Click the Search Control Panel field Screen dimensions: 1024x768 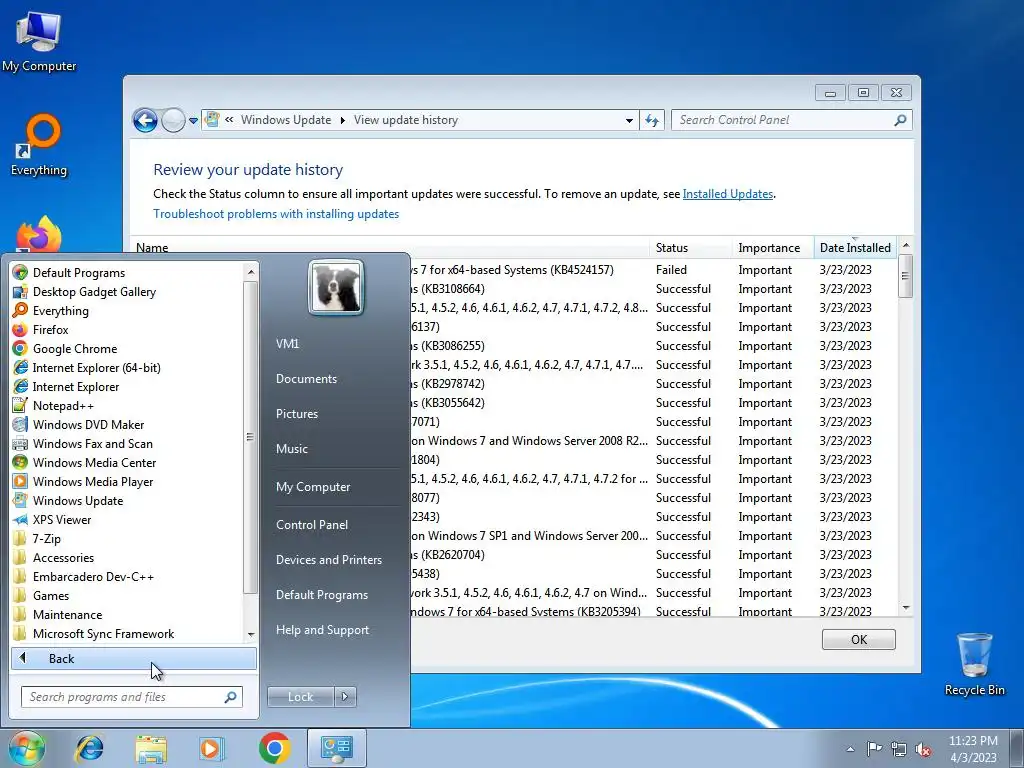792,120
